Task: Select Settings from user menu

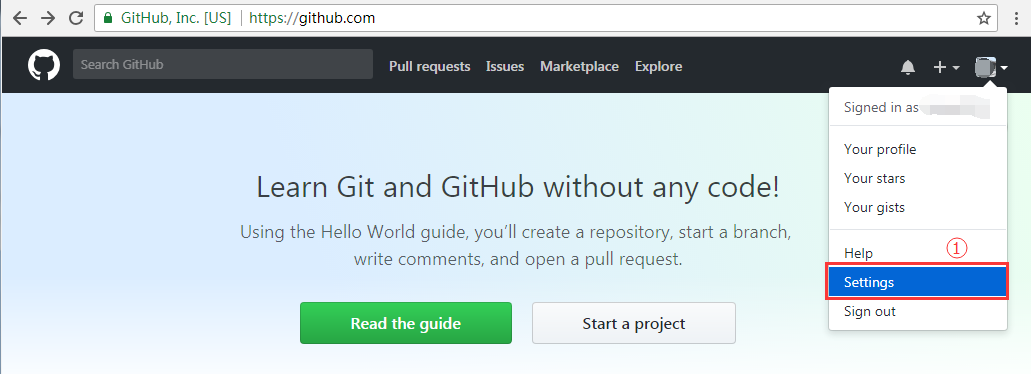Action: pos(917,283)
